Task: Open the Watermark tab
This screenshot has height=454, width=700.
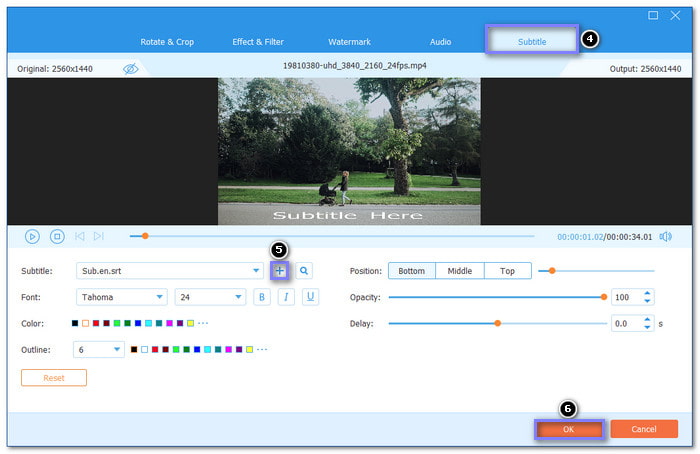Action: [x=350, y=42]
